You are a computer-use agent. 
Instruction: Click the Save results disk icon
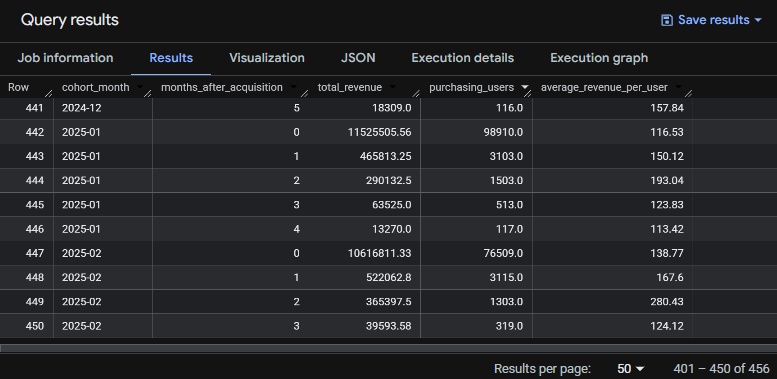[667, 20]
